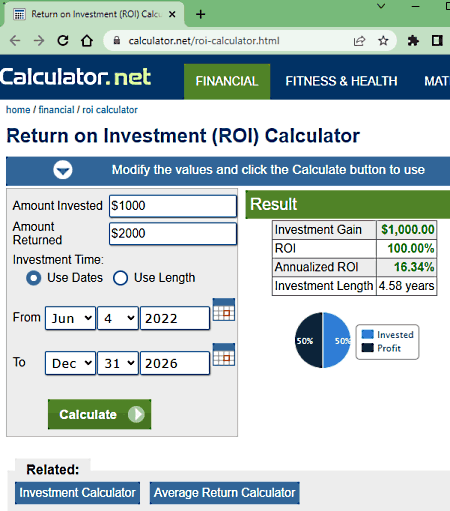The image size is (450, 511).
Task: Open the To date calendar picker icon
Action: 224,355
